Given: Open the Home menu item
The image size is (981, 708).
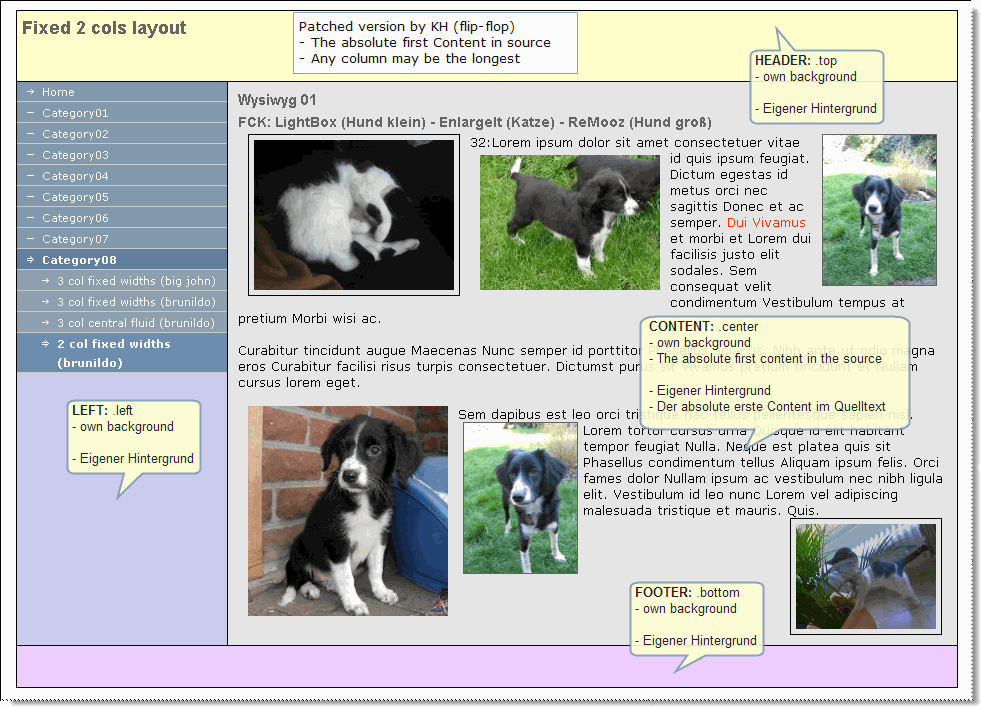Looking at the screenshot, I should (122, 92).
